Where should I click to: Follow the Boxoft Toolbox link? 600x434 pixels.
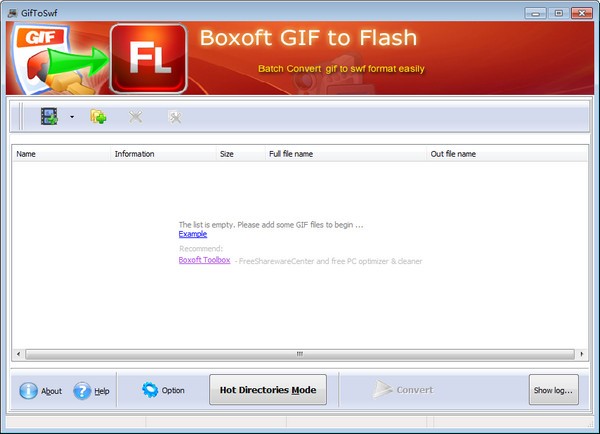point(204,260)
